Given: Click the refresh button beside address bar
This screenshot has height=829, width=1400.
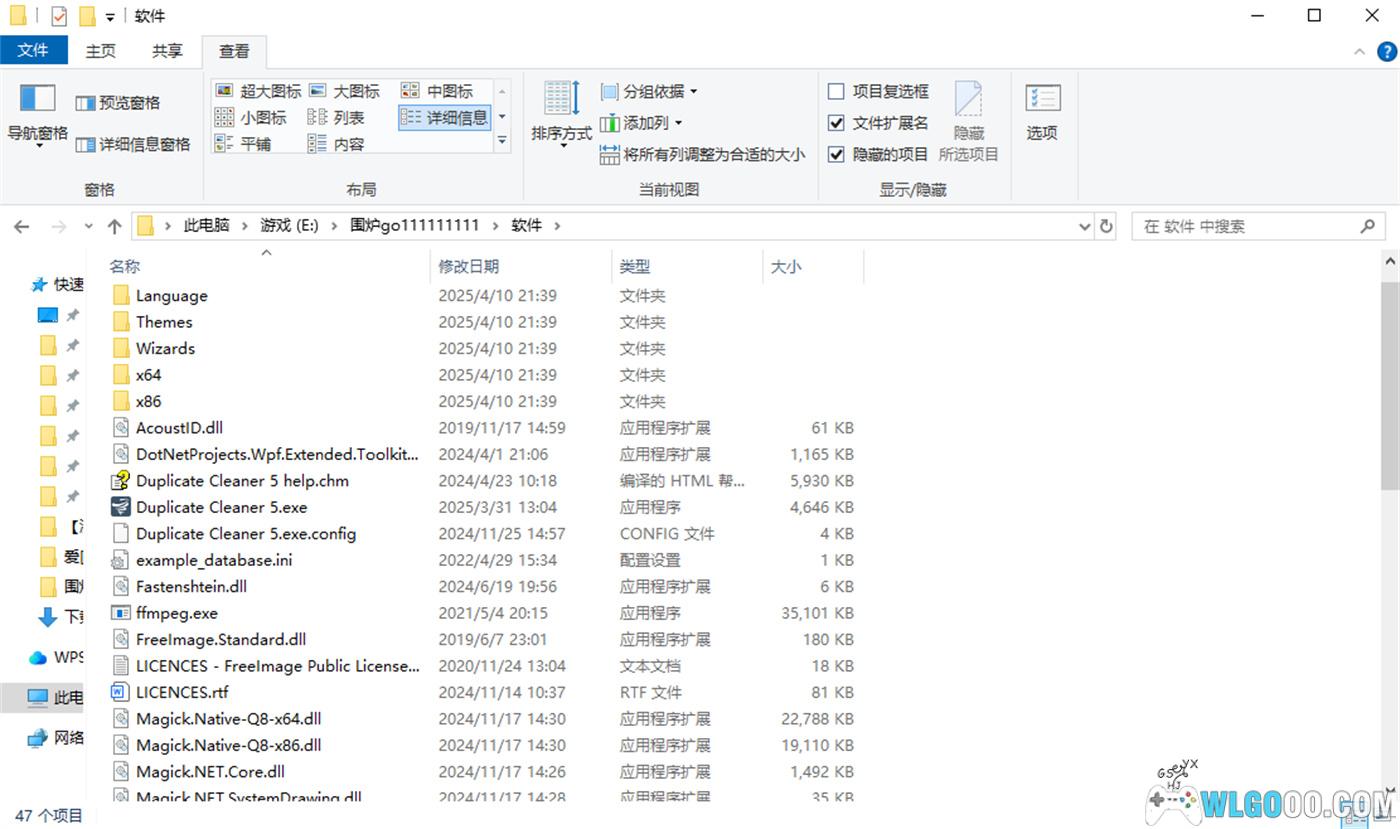Looking at the screenshot, I should click(x=1105, y=227).
